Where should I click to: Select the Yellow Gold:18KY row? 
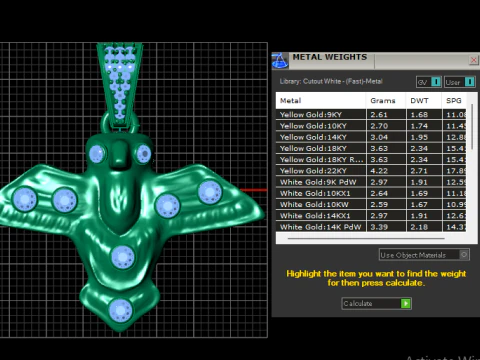371,148
